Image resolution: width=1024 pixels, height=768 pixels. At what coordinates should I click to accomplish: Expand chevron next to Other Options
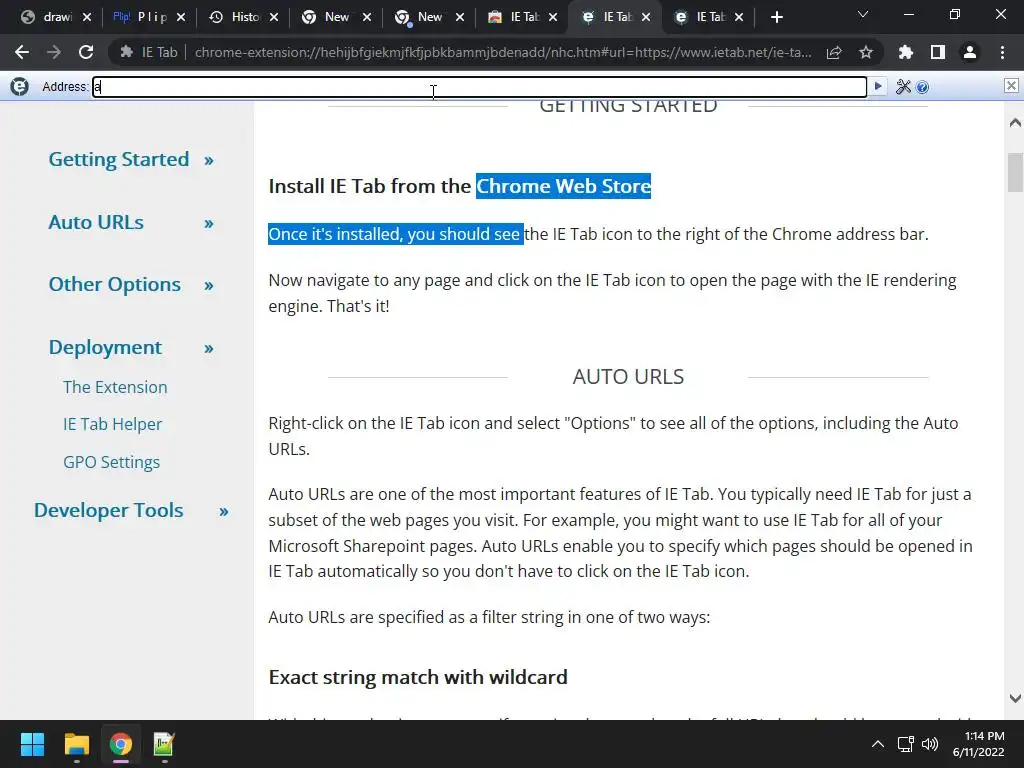tap(208, 286)
